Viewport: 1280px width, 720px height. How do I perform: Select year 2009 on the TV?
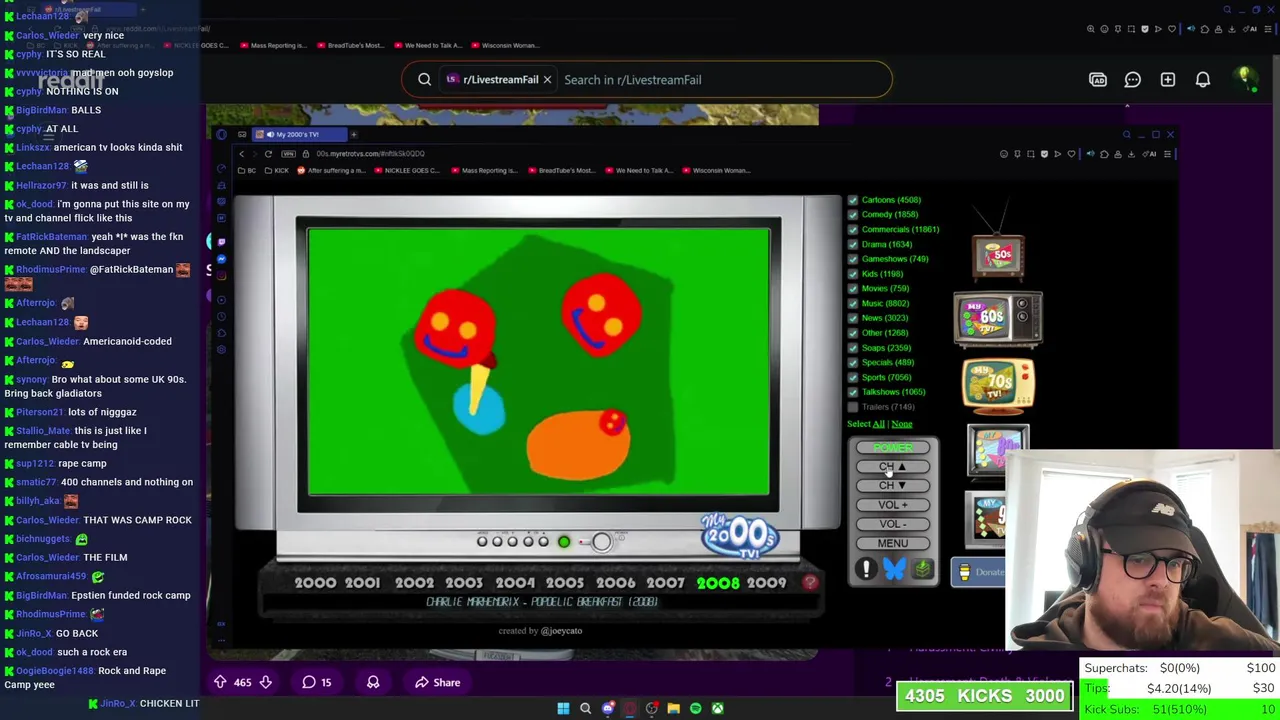point(766,583)
